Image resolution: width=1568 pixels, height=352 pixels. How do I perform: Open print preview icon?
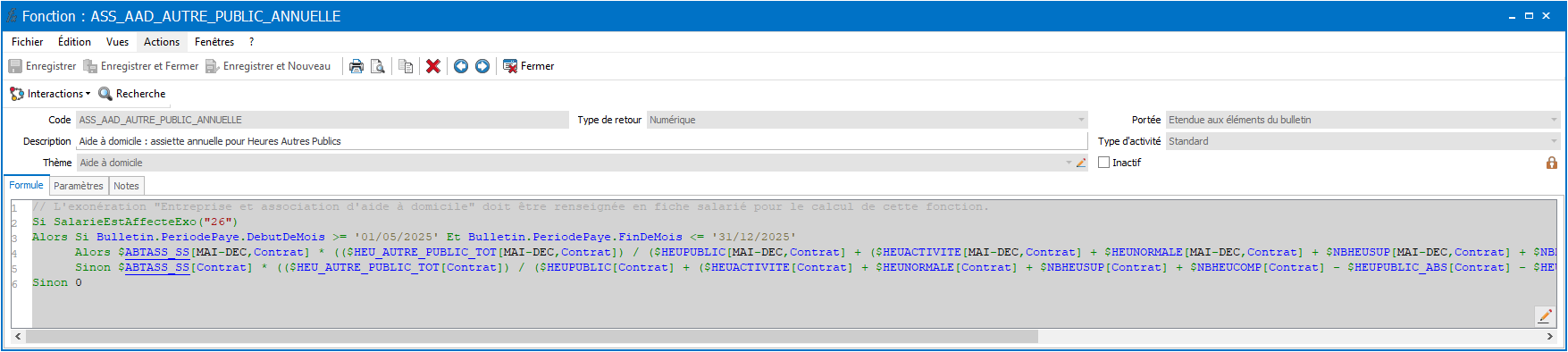tap(378, 66)
